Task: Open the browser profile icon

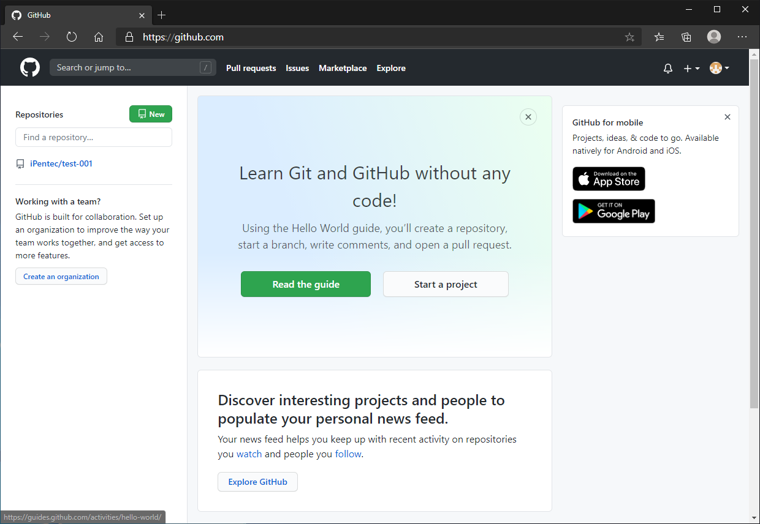Action: [x=714, y=36]
